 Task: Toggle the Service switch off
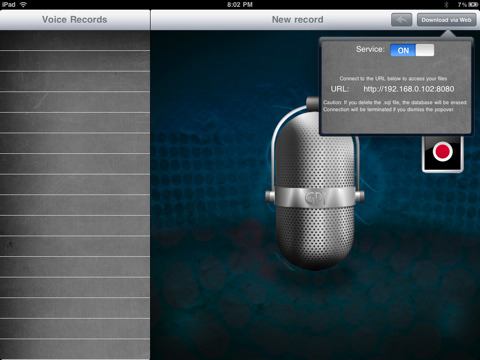412,50
